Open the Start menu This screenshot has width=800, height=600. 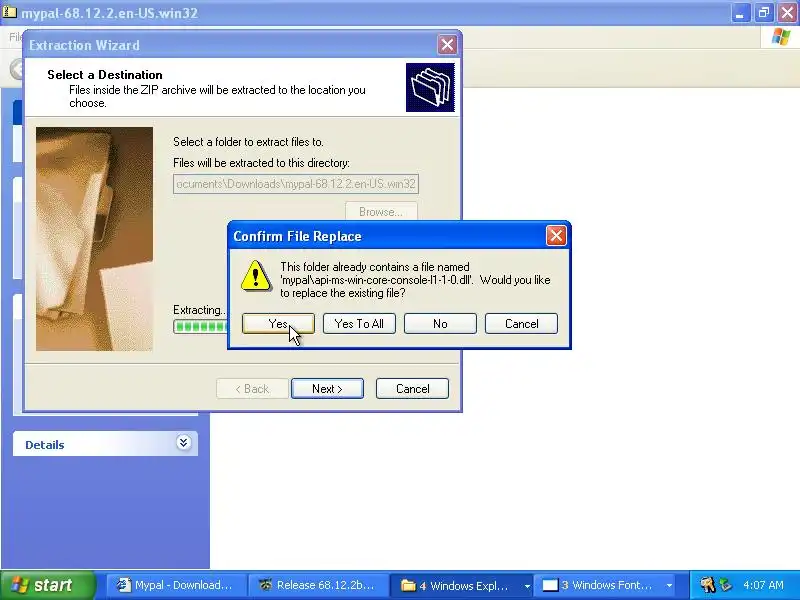coord(48,585)
